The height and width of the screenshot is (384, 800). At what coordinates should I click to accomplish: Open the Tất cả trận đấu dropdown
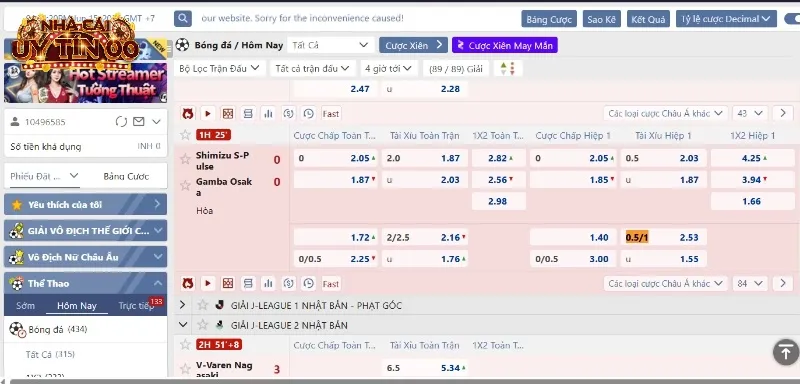click(x=312, y=68)
